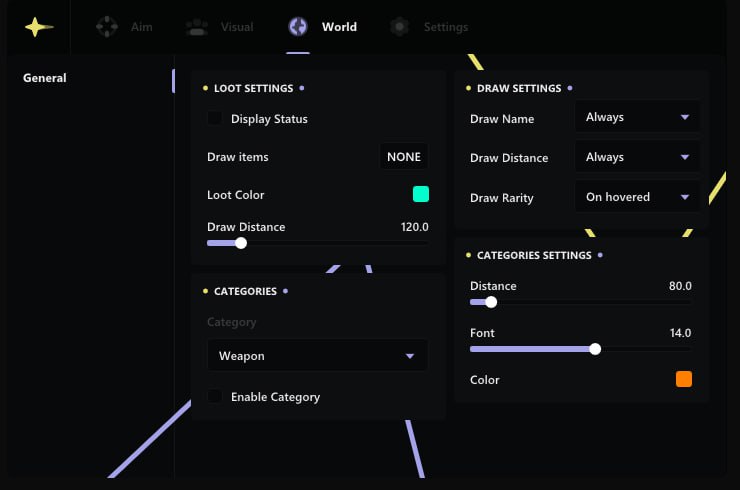Click the Weapon dropdown arrow icon
740x490 pixels.
[x=410, y=356]
